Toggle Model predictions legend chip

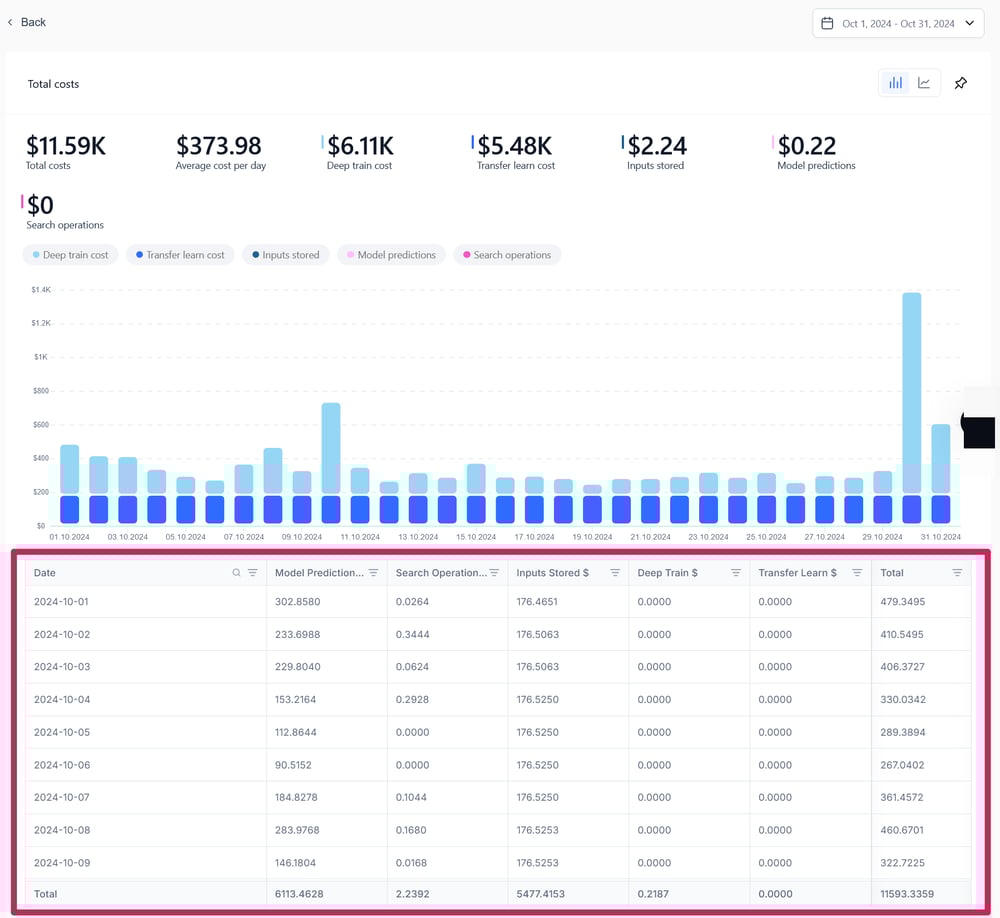click(x=391, y=255)
